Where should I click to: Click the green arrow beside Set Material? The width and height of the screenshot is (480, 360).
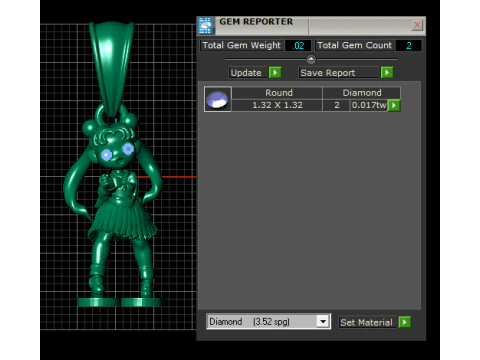pos(405,322)
